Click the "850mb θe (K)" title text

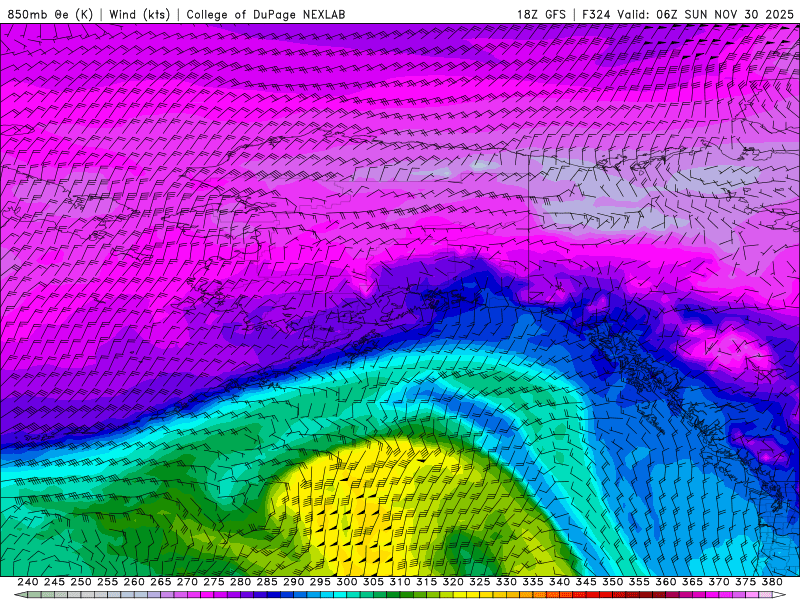[x=50, y=14]
